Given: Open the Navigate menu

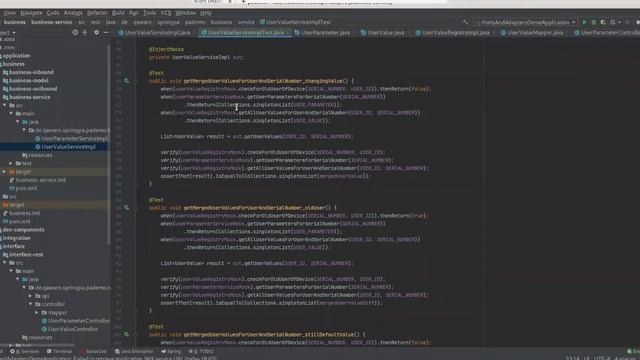Looking at the screenshot, I should (31, 13).
